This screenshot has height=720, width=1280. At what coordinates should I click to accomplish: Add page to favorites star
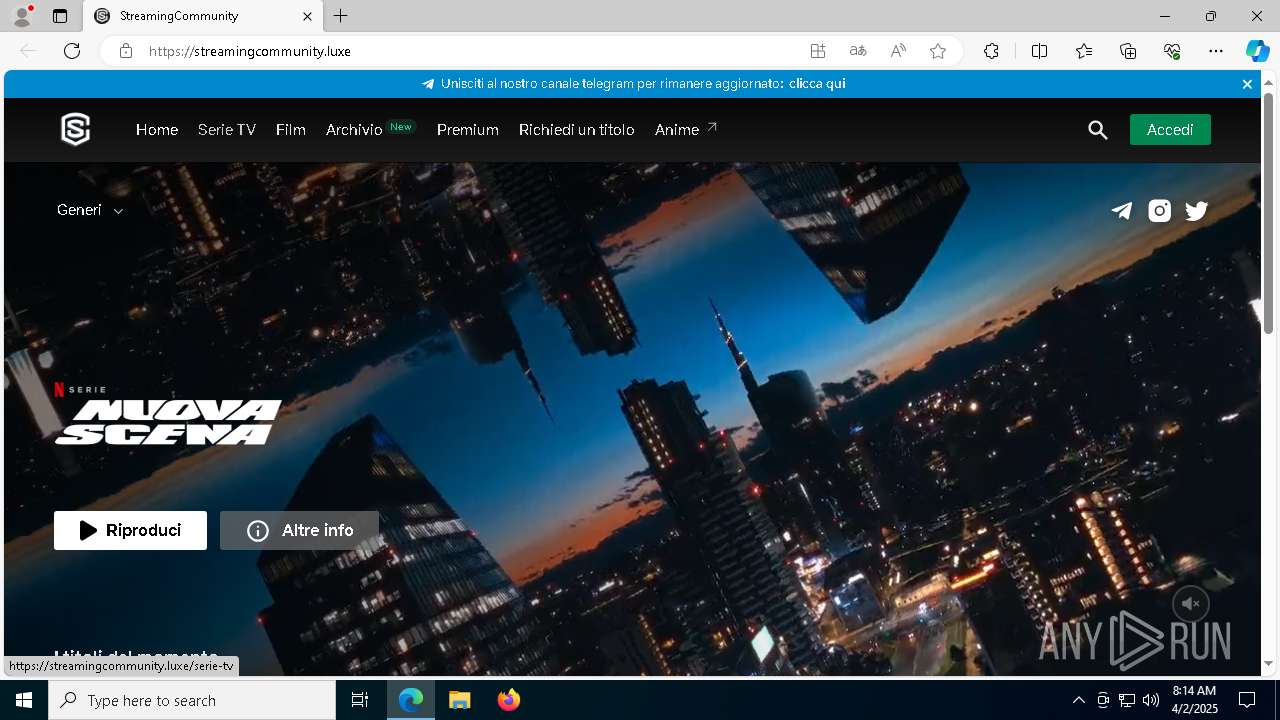click(x=938, y=51)
